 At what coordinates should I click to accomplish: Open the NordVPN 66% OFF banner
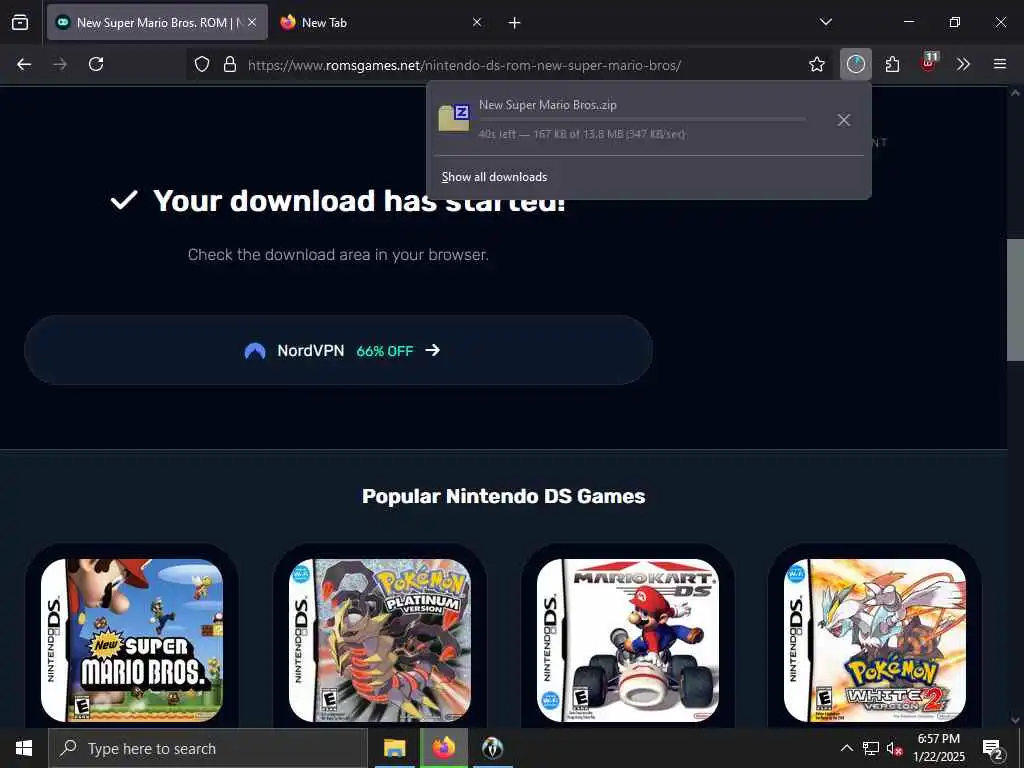338,350
